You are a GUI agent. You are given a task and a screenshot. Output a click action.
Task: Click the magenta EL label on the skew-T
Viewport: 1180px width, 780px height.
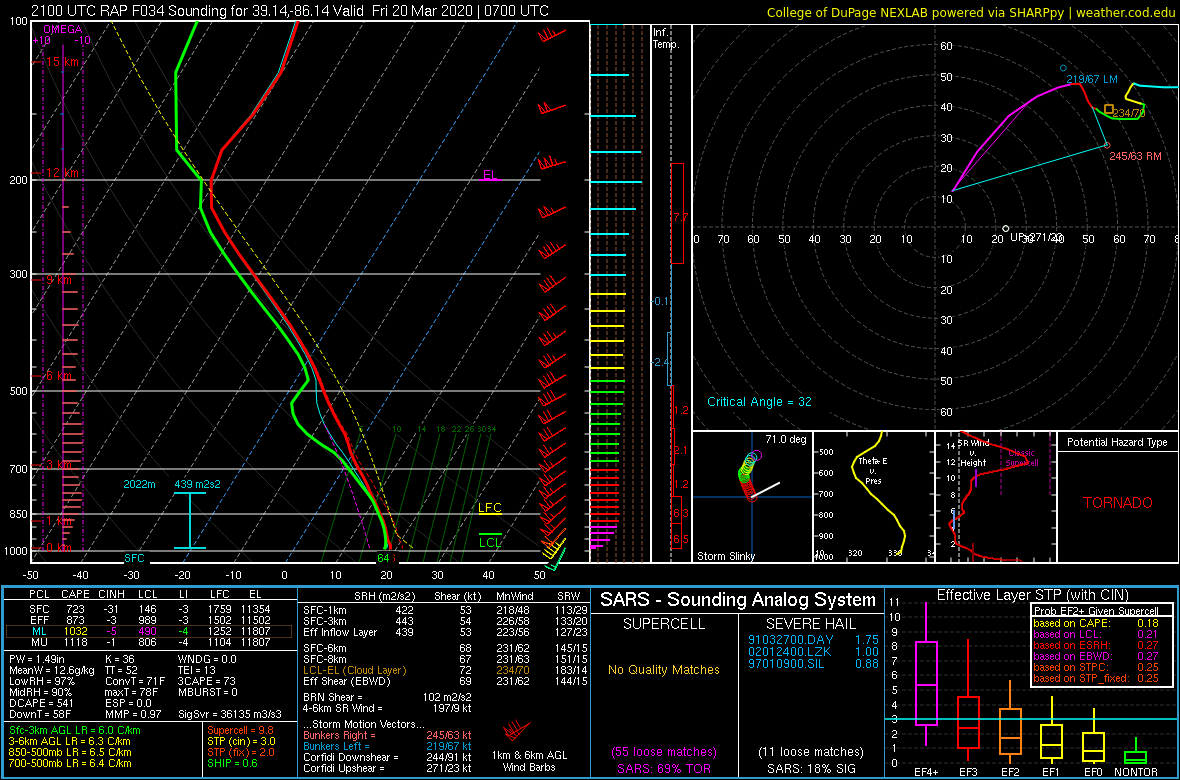(x=490, y=175)
